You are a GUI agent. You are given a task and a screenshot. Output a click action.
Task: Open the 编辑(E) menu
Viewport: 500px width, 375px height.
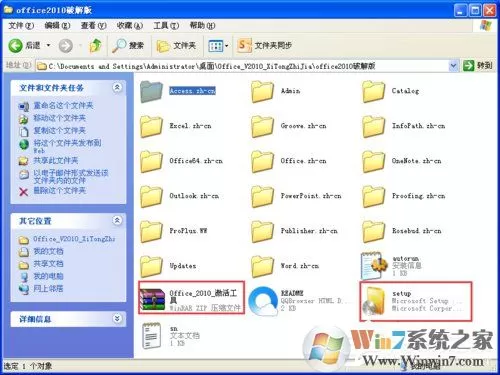point(57,25)
